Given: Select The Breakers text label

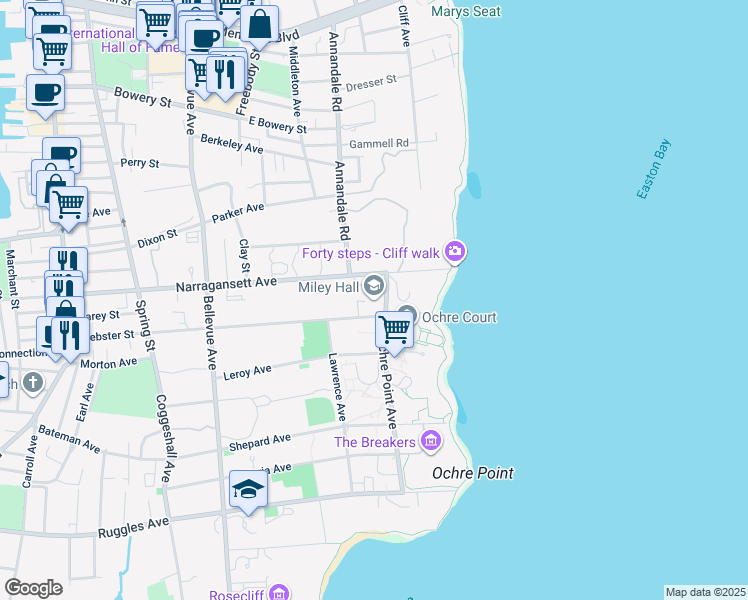Looking at the screenshot, I should pos(375,442).
